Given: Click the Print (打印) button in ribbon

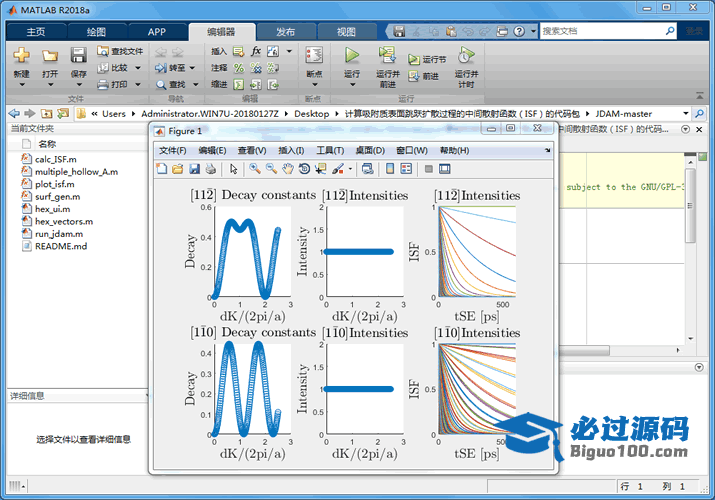Looking at the screenshot, I should click(x=114, y=84).
